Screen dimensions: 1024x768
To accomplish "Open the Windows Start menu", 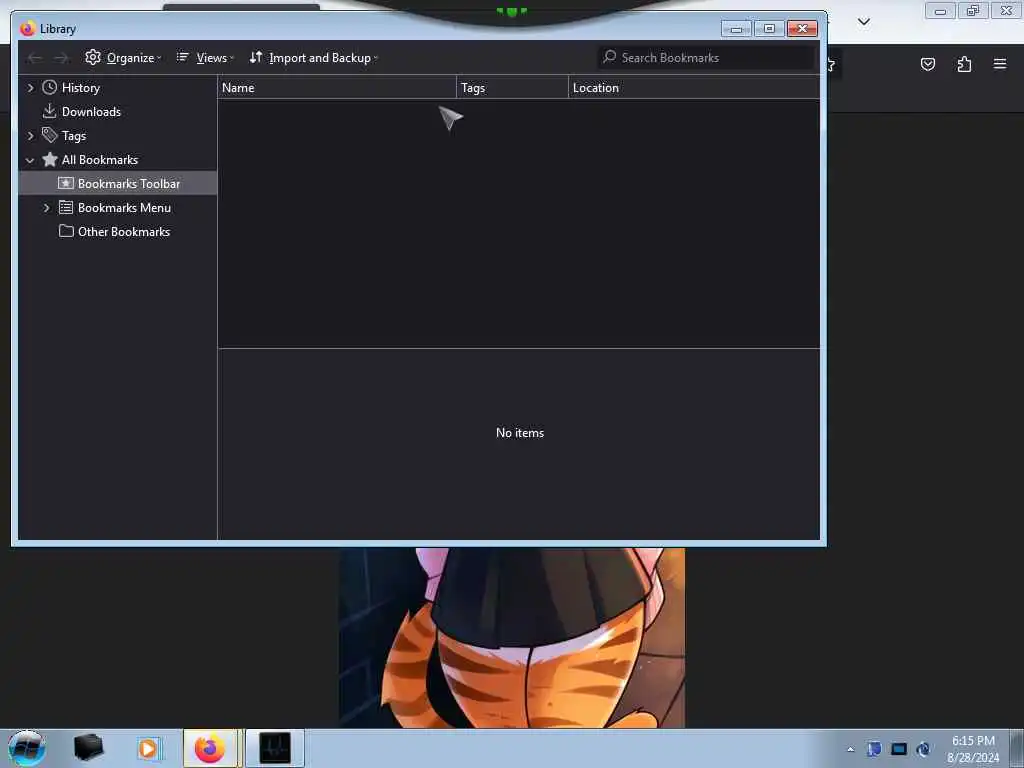I will [27, 748].
